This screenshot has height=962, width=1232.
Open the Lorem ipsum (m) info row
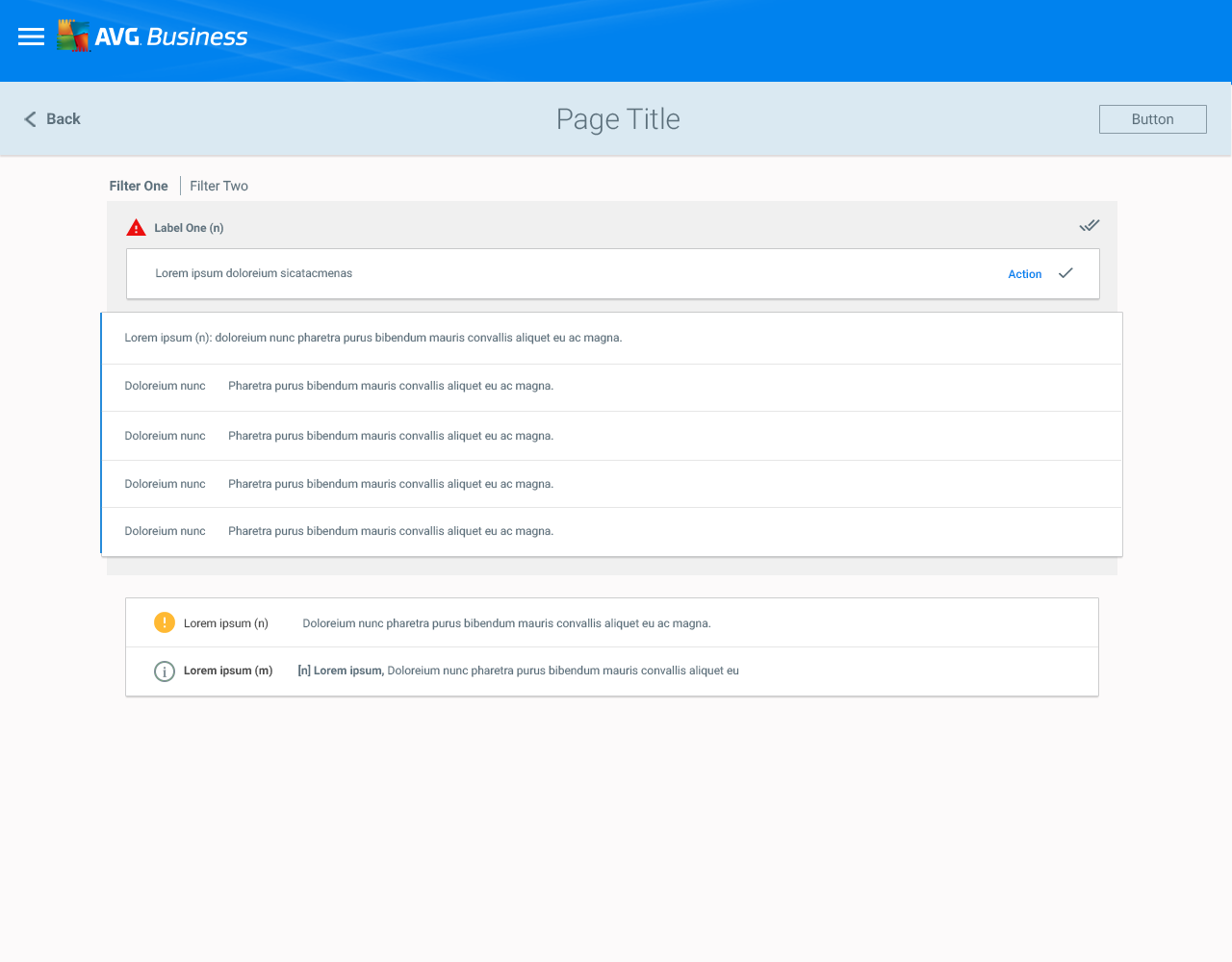612,671
